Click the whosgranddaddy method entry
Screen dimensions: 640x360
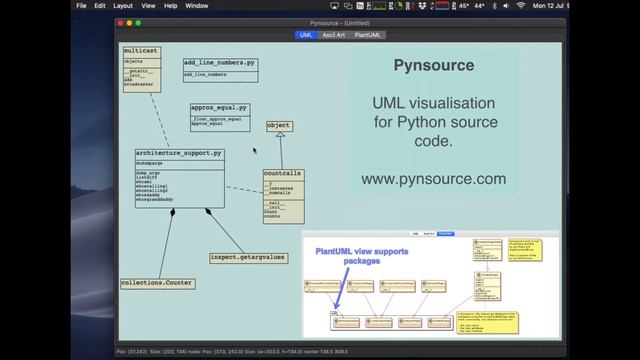pyautogui.click(x=155, y=200)
